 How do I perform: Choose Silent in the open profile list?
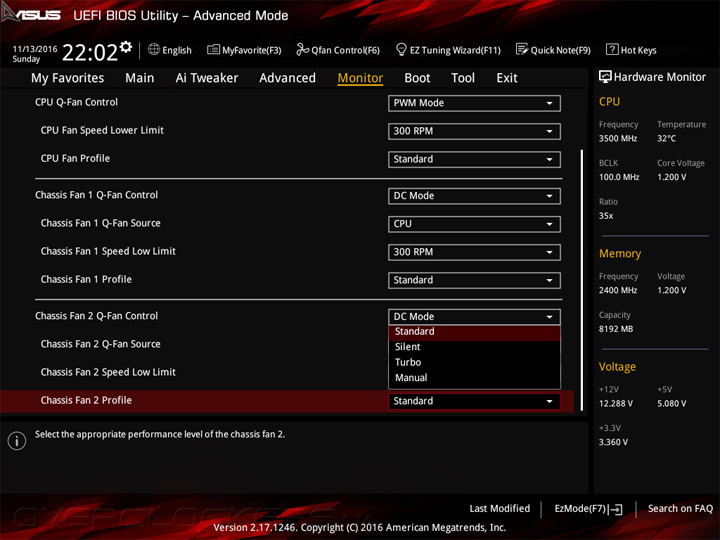474,347
